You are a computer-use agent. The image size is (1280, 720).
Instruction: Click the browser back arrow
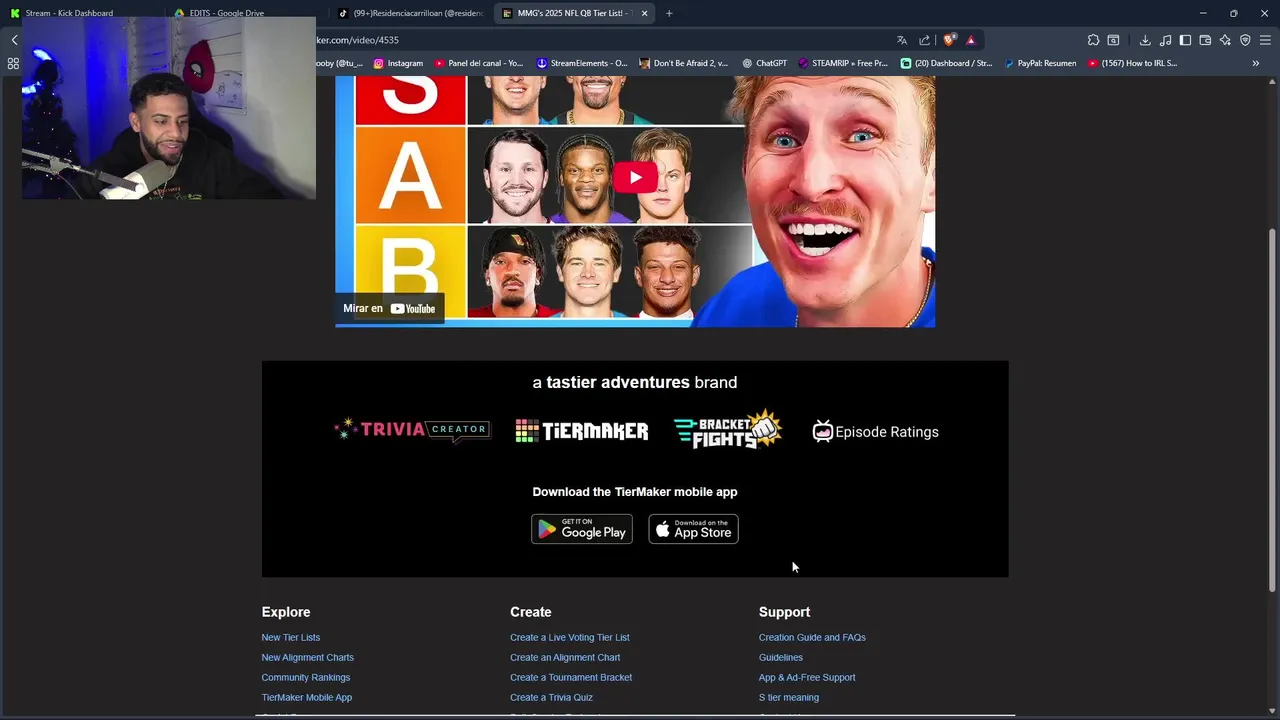coord(14,40)
